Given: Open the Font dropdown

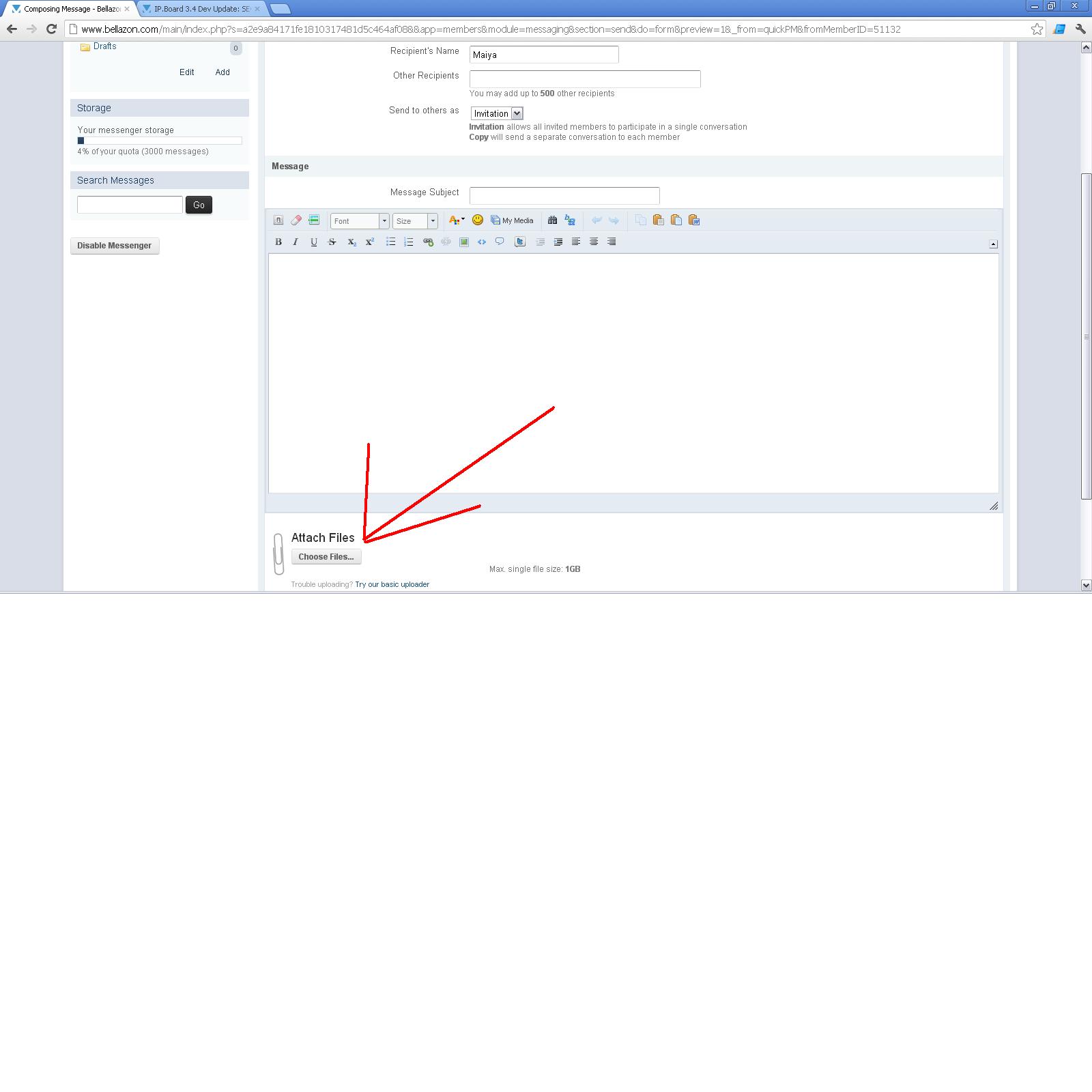Looking at the screenshot, I should tap(360, 221).
